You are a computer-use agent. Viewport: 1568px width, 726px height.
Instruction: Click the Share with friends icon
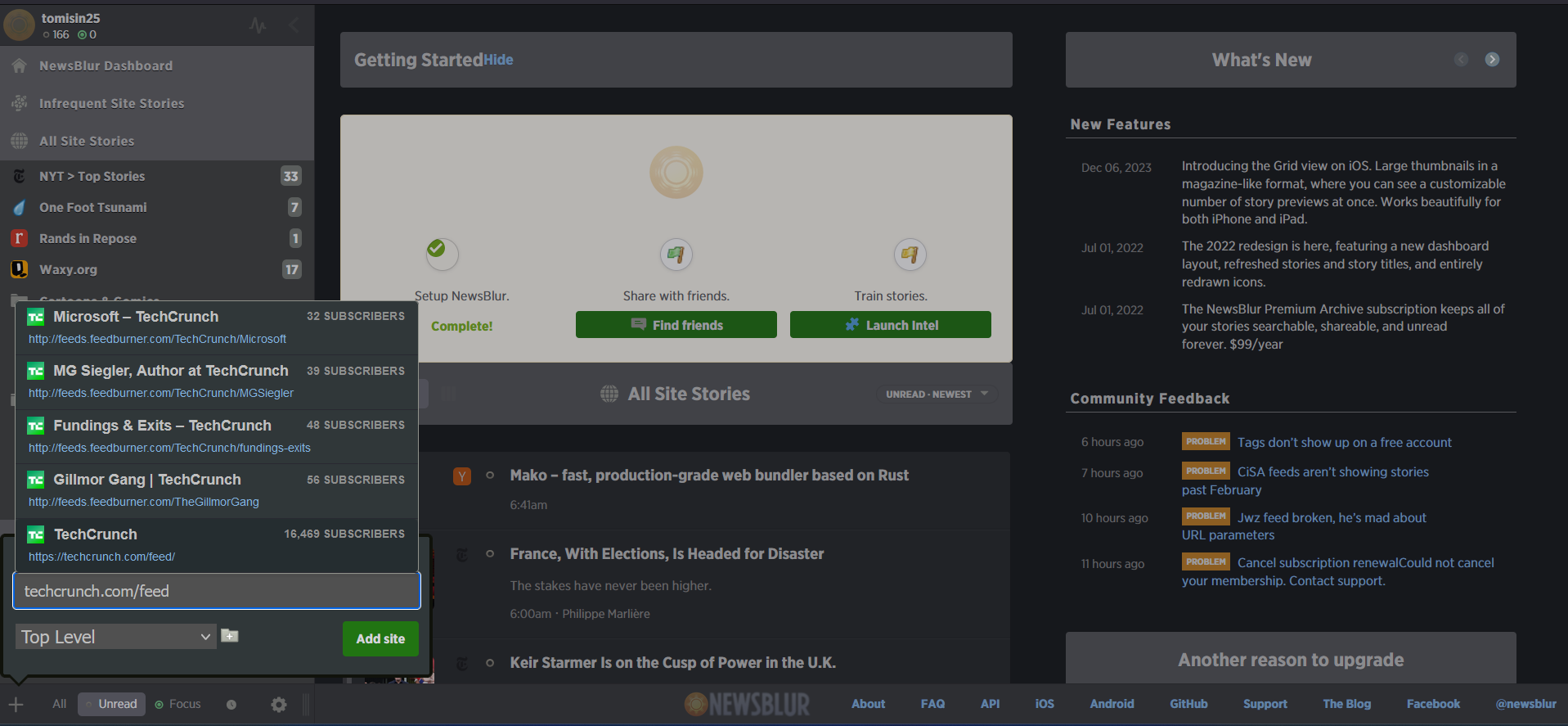676,254
